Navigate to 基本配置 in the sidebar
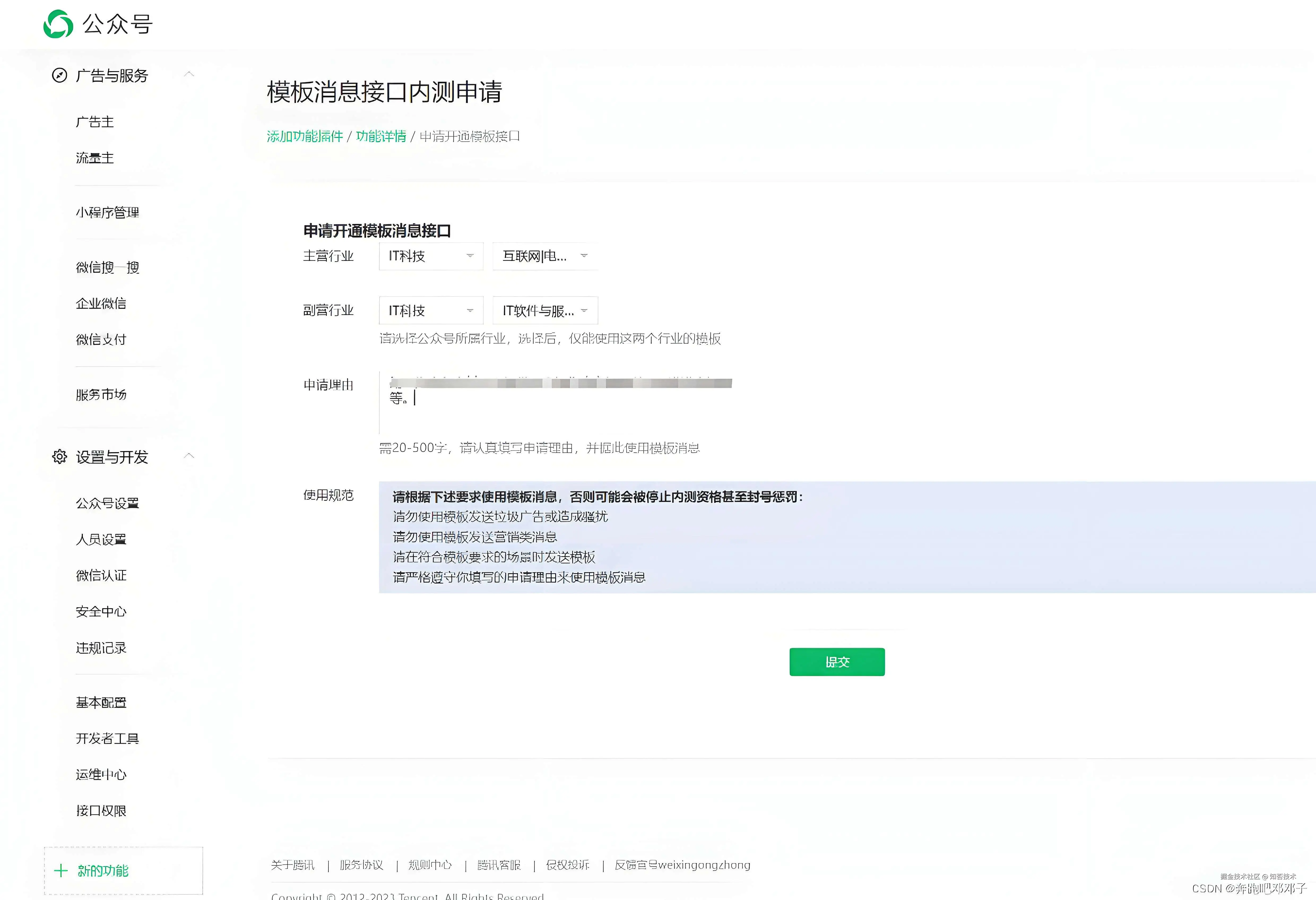 point(101,702)
